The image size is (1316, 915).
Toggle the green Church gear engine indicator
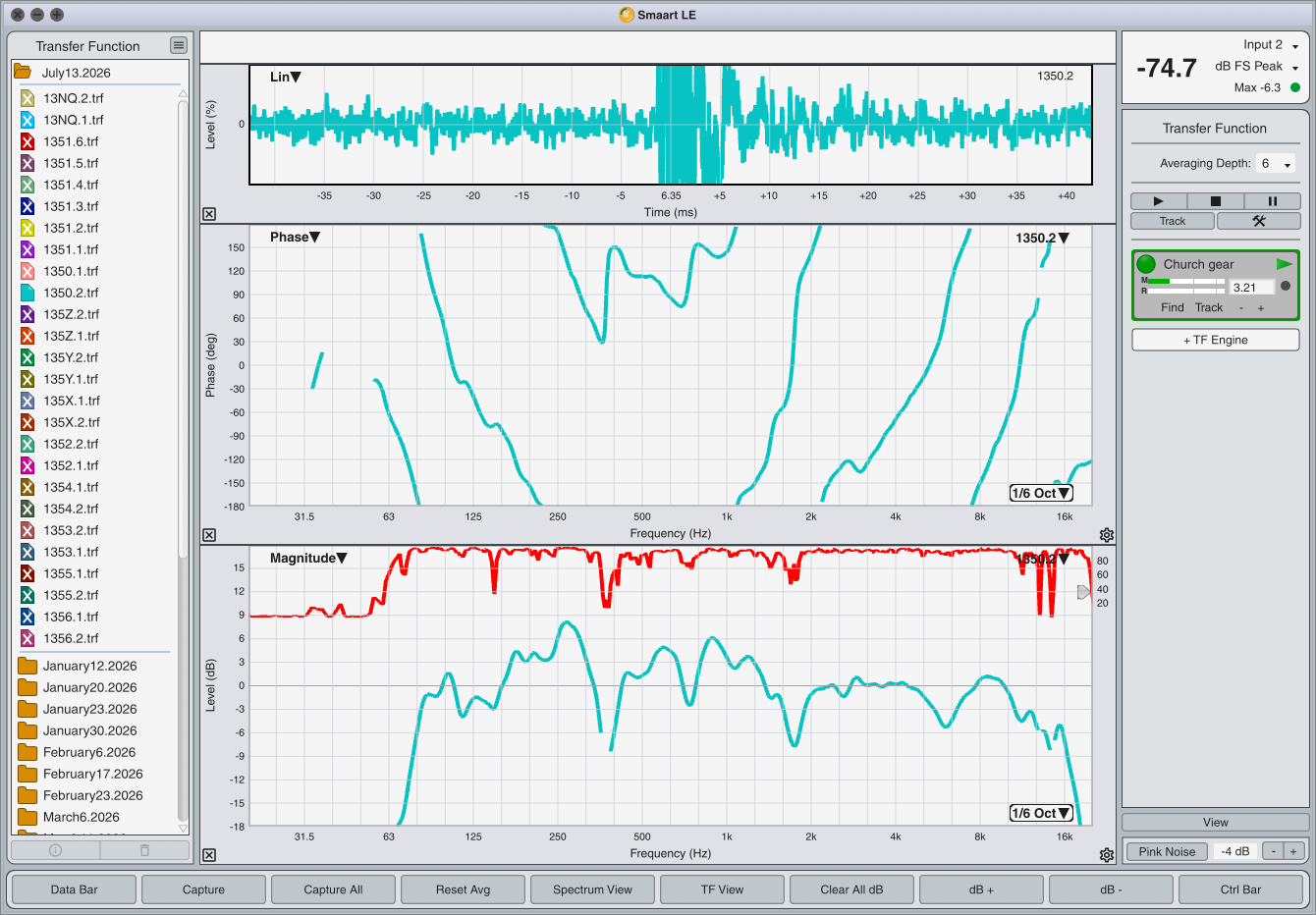[1146, 264]
